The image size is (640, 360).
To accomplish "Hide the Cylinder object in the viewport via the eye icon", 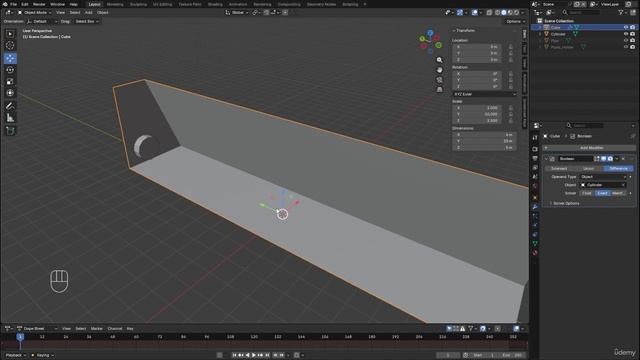I will [x=626, y=34].
